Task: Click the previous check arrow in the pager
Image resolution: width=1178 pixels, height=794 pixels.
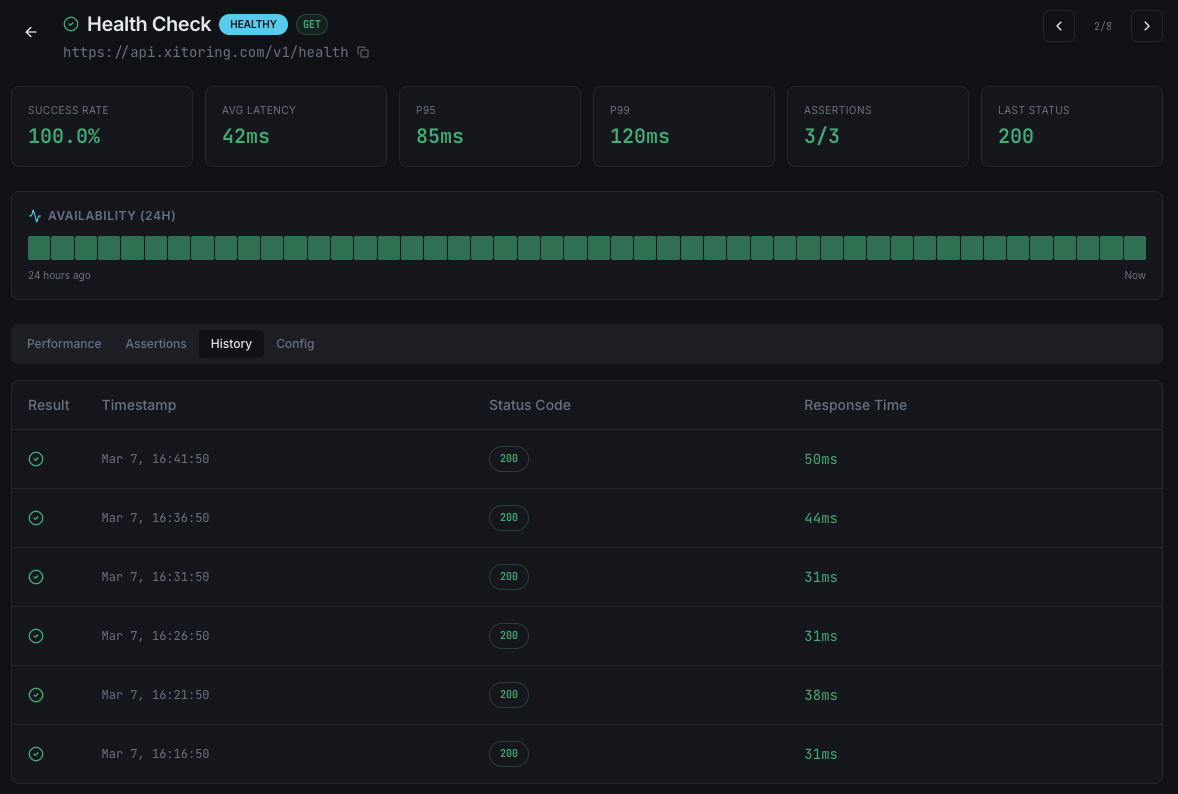Action: point(1059,25)
